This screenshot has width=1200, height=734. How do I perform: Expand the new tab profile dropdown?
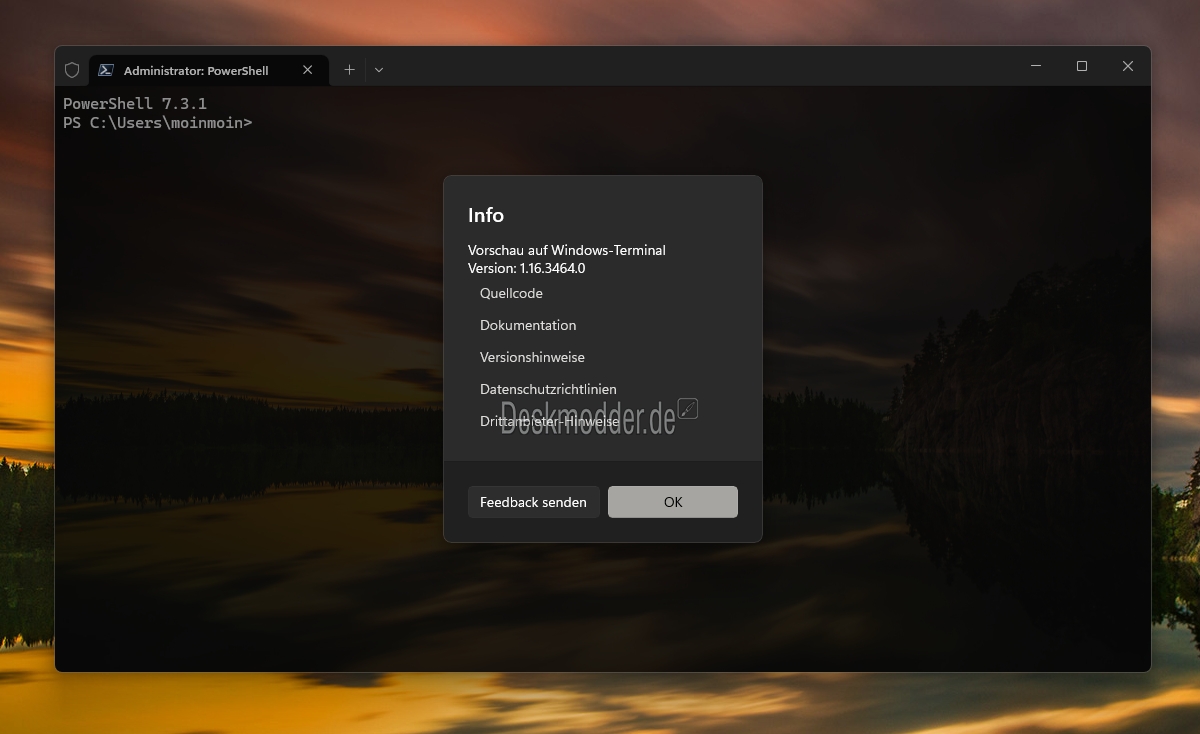pos(379,70)
